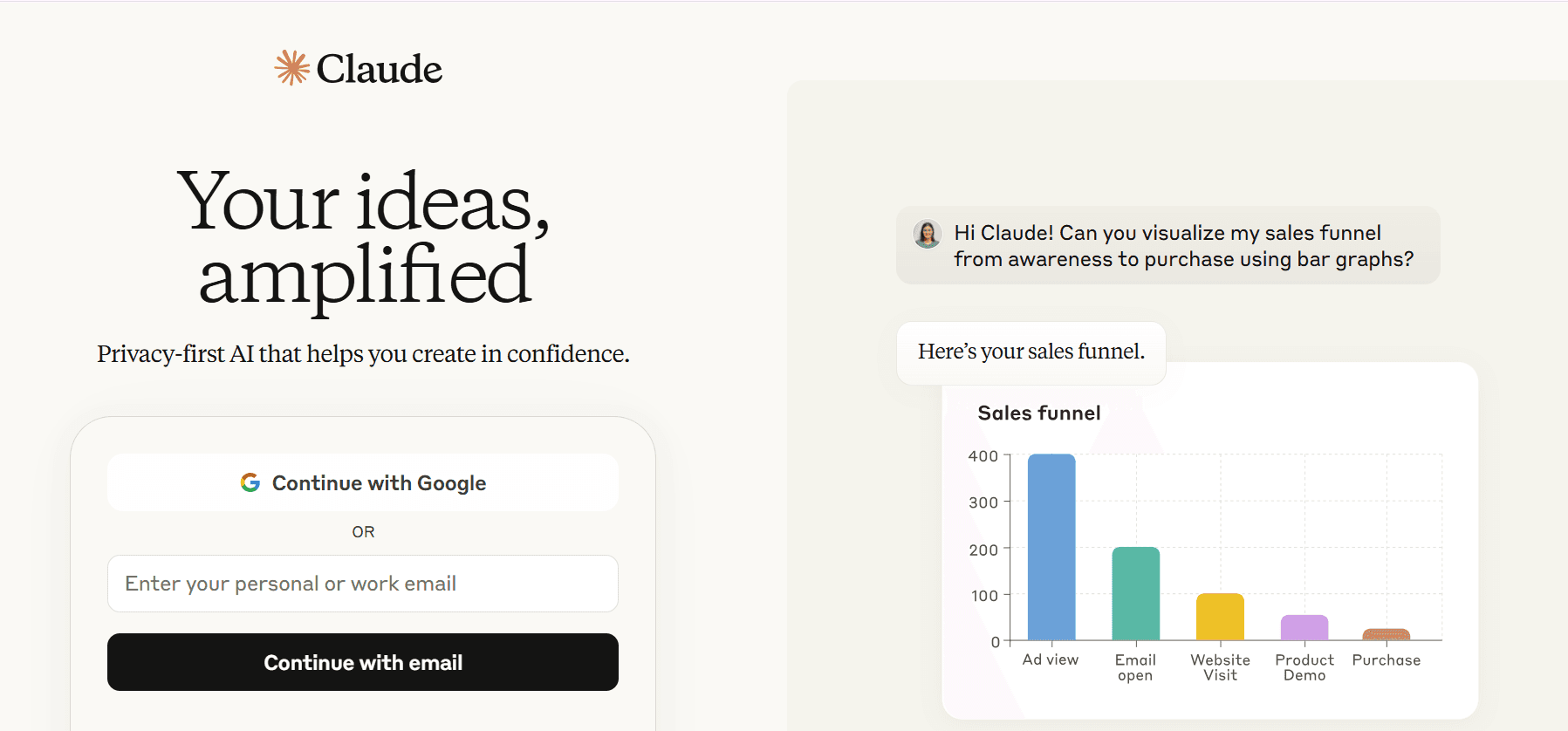Click the Google G icon

250,482
